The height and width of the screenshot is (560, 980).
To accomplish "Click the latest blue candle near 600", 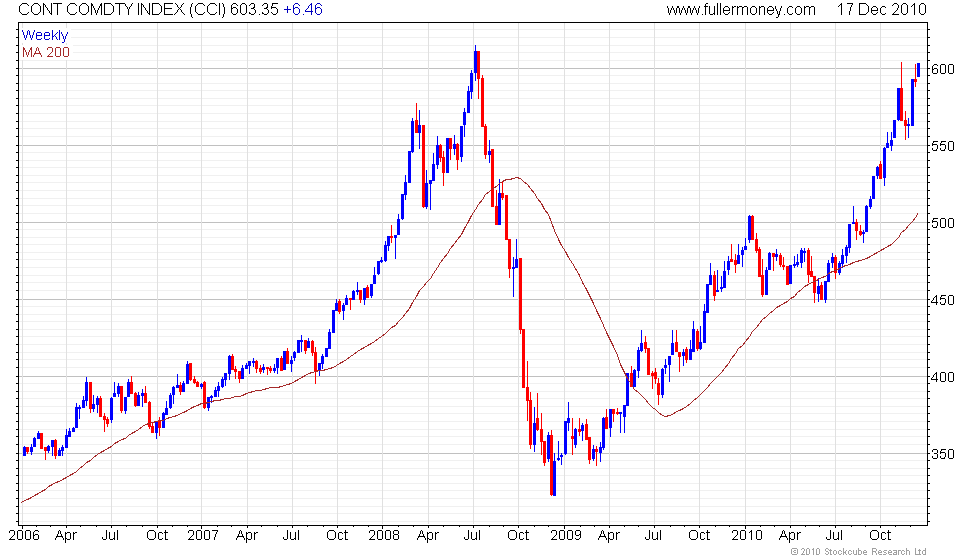I will (x=918, y=70).
